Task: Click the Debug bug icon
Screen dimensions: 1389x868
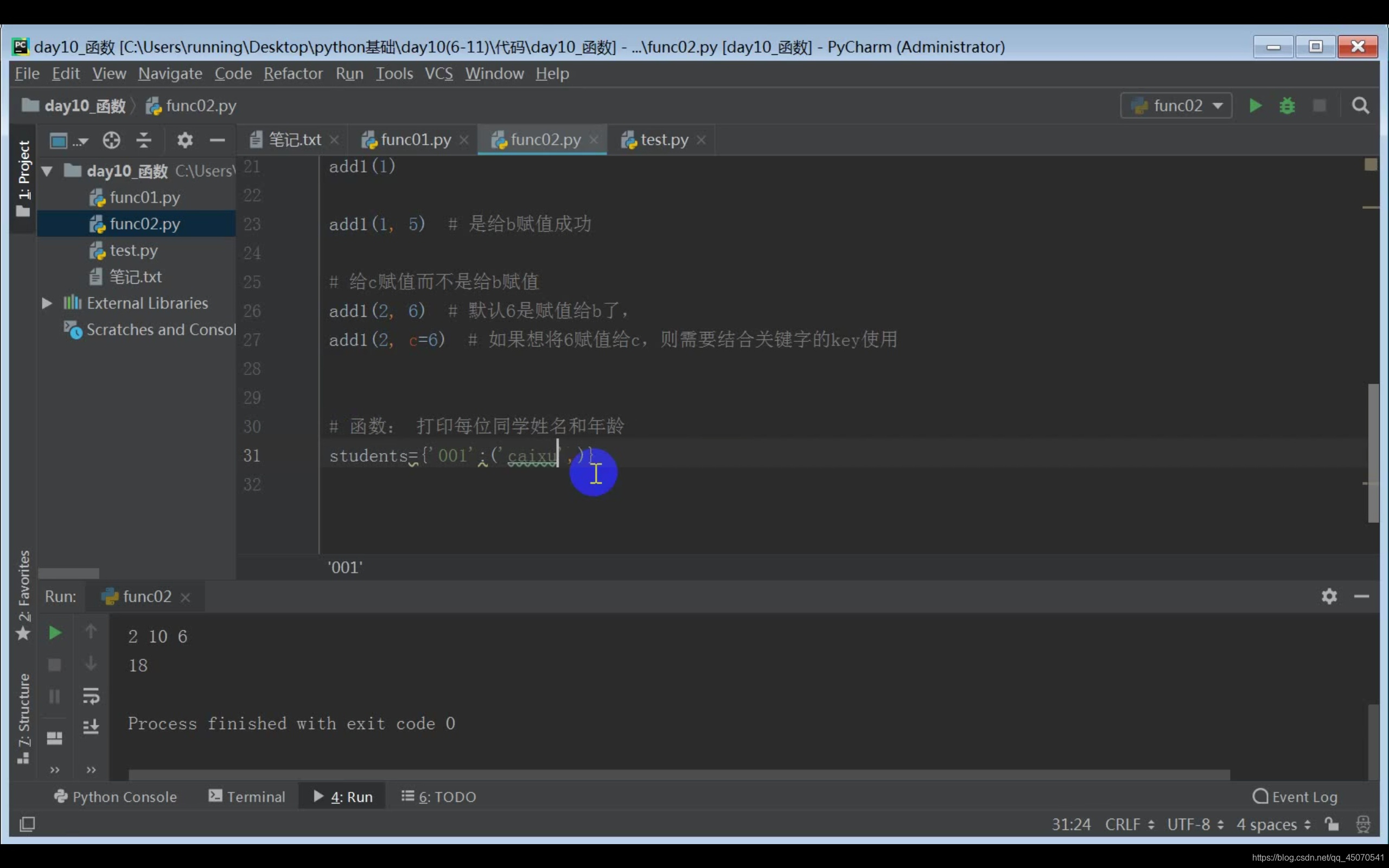Action: click(x=1287, y=106)
